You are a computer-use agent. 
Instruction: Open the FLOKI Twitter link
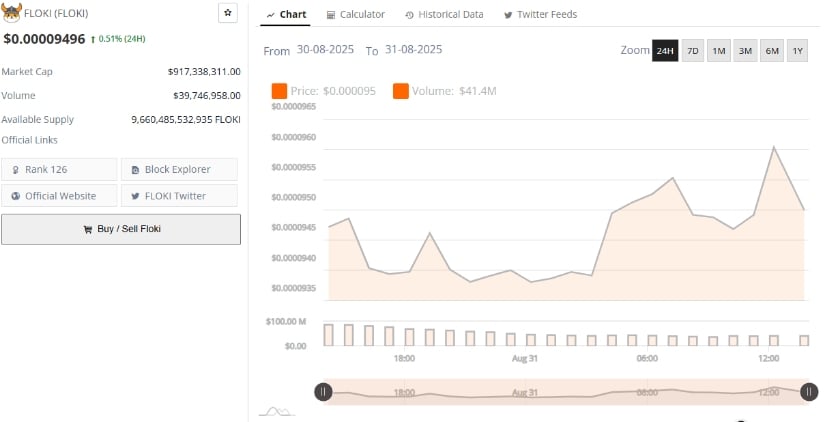click(179, 196)
